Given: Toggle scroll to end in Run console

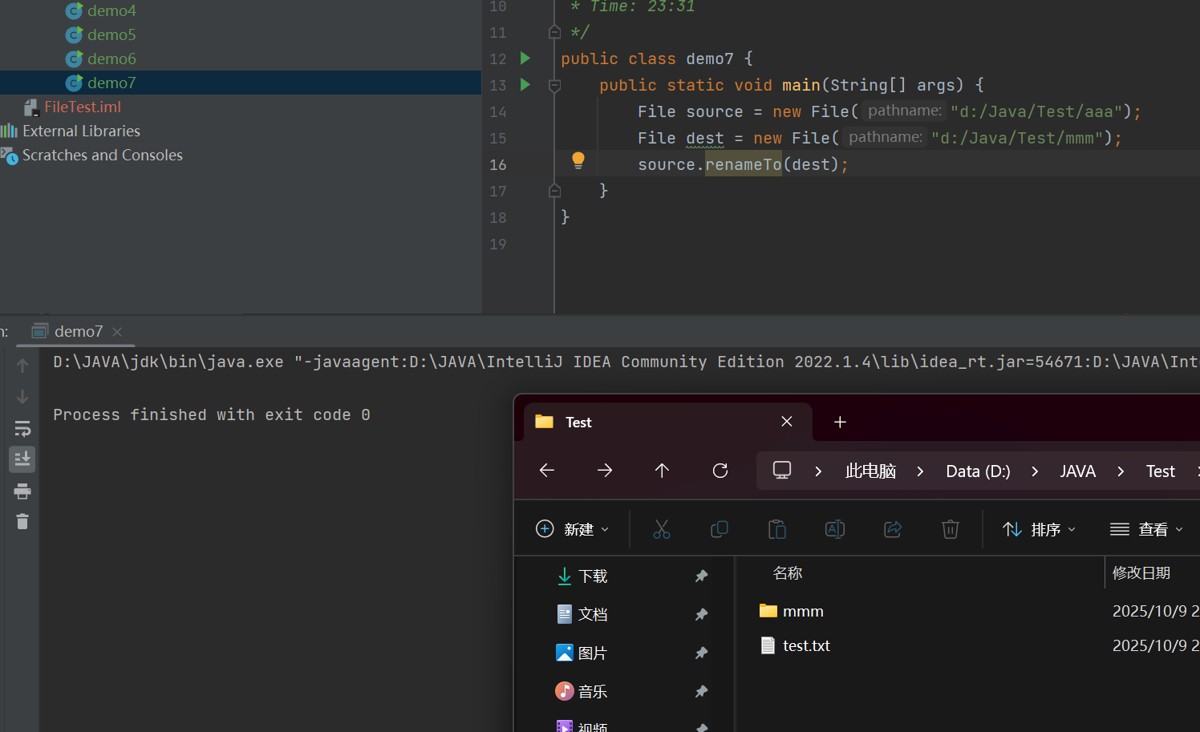Looking at the screenshot, I should (x=22, y=459).
